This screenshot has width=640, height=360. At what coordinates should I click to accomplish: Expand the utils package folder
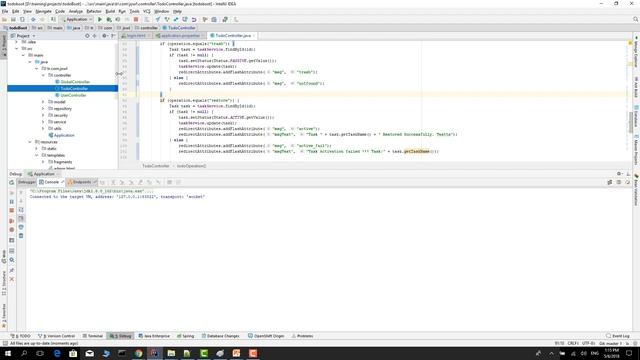[x=43, y=129]
